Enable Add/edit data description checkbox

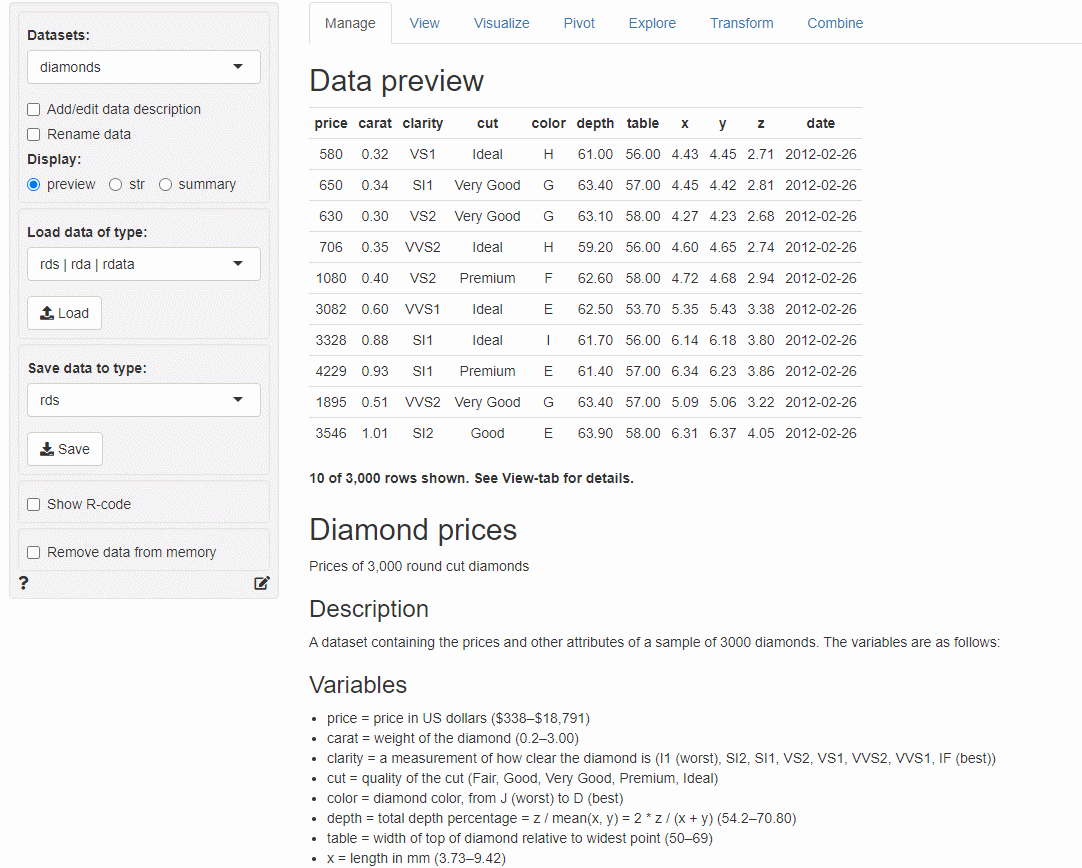pyautogui.click(x=34, y=109)
